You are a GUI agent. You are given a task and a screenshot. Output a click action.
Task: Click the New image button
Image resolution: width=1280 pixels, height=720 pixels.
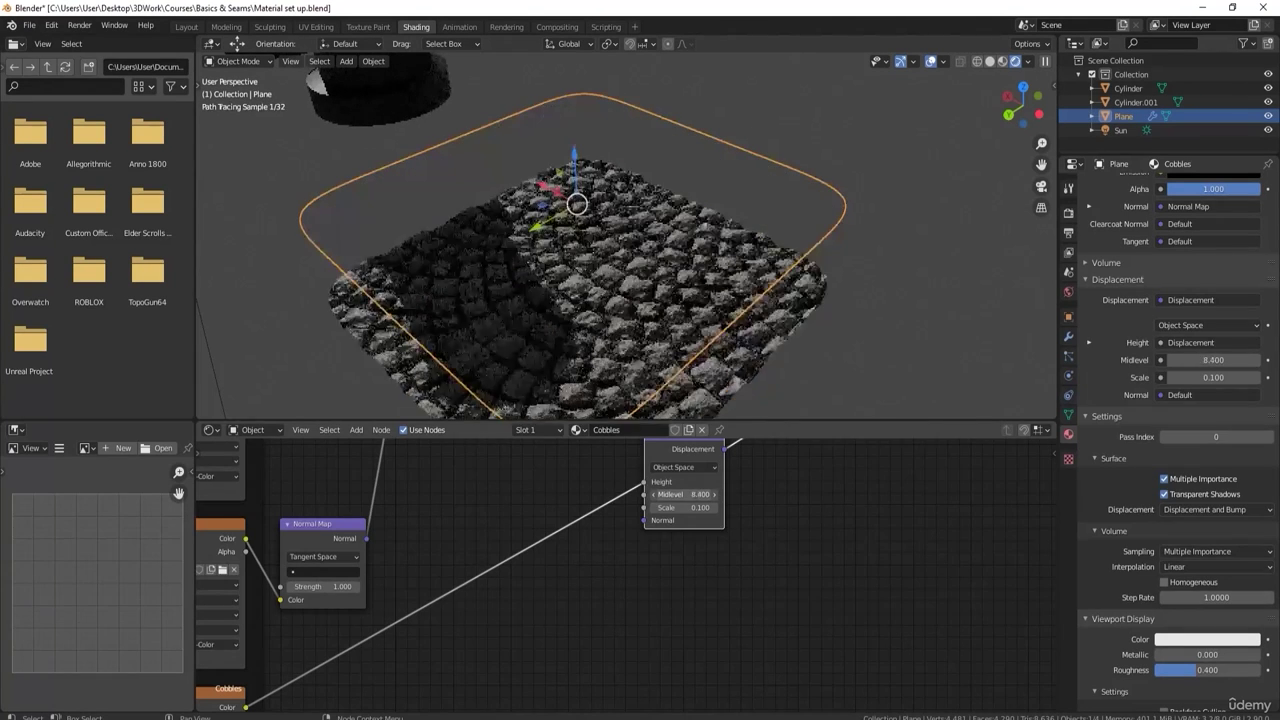tap(117, 448)
